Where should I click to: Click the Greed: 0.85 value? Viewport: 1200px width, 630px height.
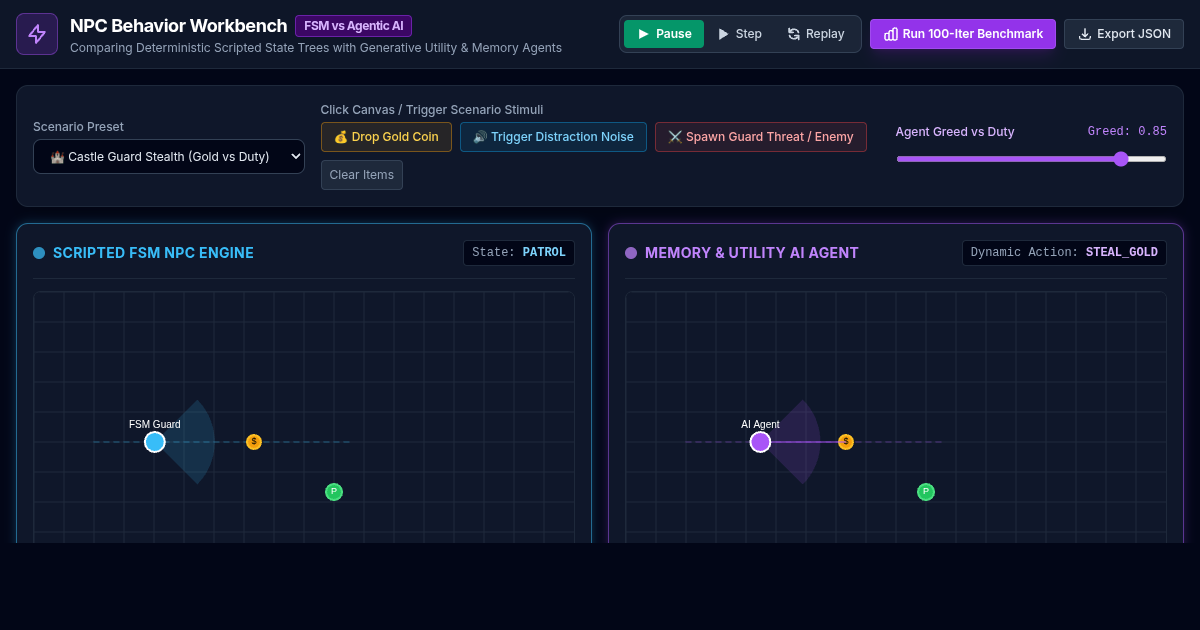(1127, 132)
